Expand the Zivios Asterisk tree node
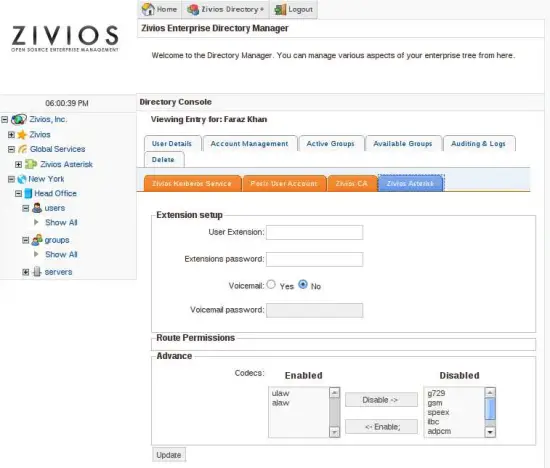This screenshot has width=550, height=468. click(x=19, y=164)
